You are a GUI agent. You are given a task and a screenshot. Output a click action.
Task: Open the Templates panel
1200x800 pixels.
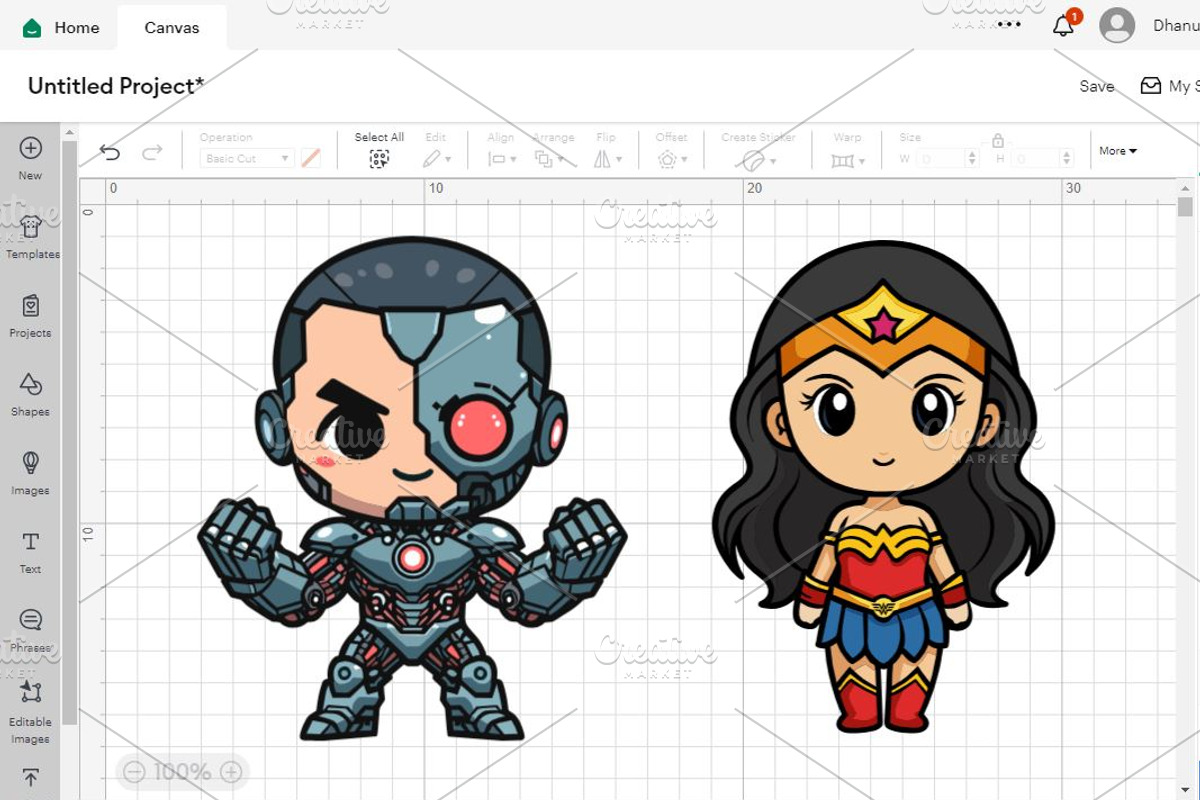pos(31,236)
